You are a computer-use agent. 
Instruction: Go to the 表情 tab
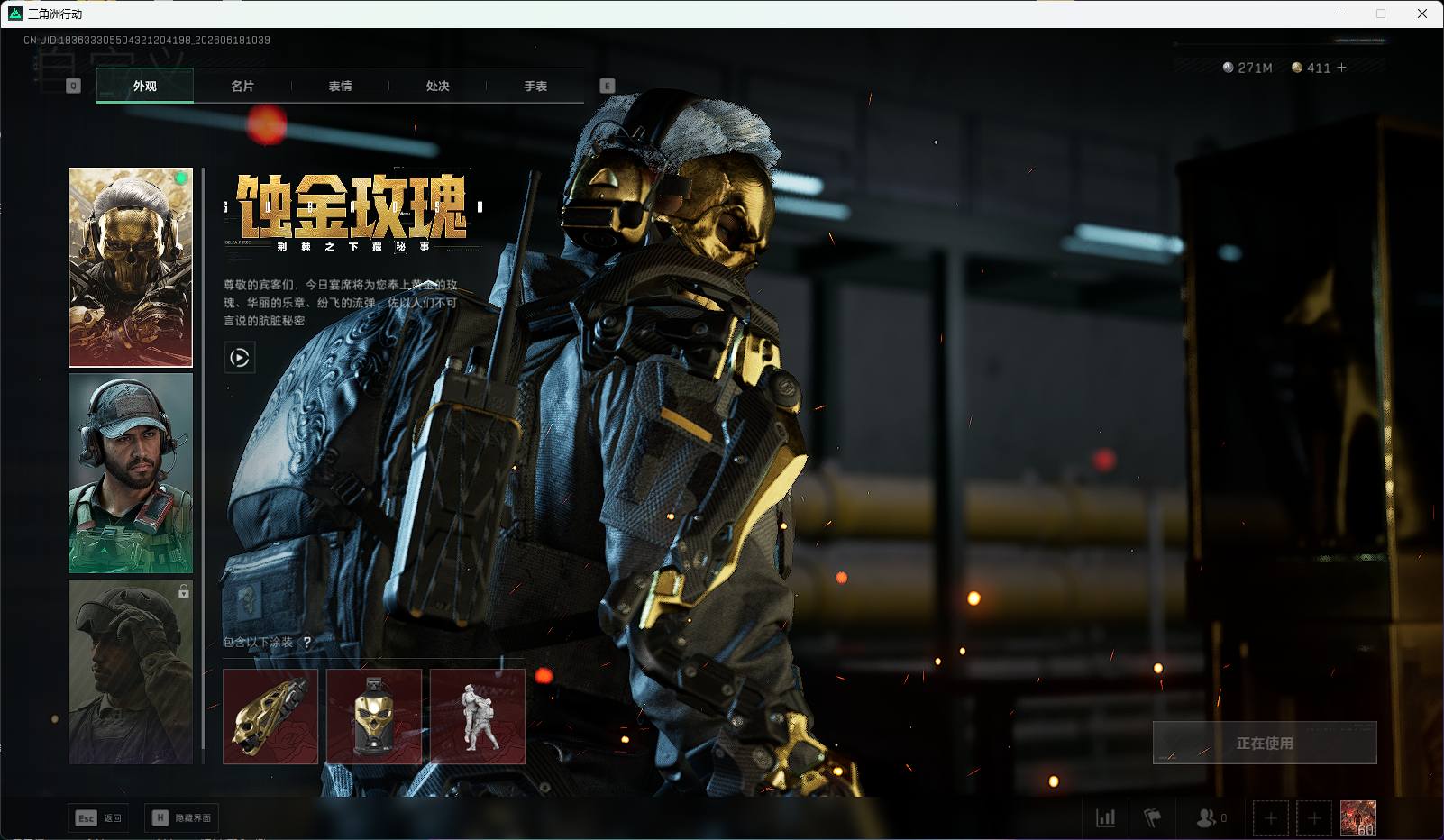click(340, 86)
